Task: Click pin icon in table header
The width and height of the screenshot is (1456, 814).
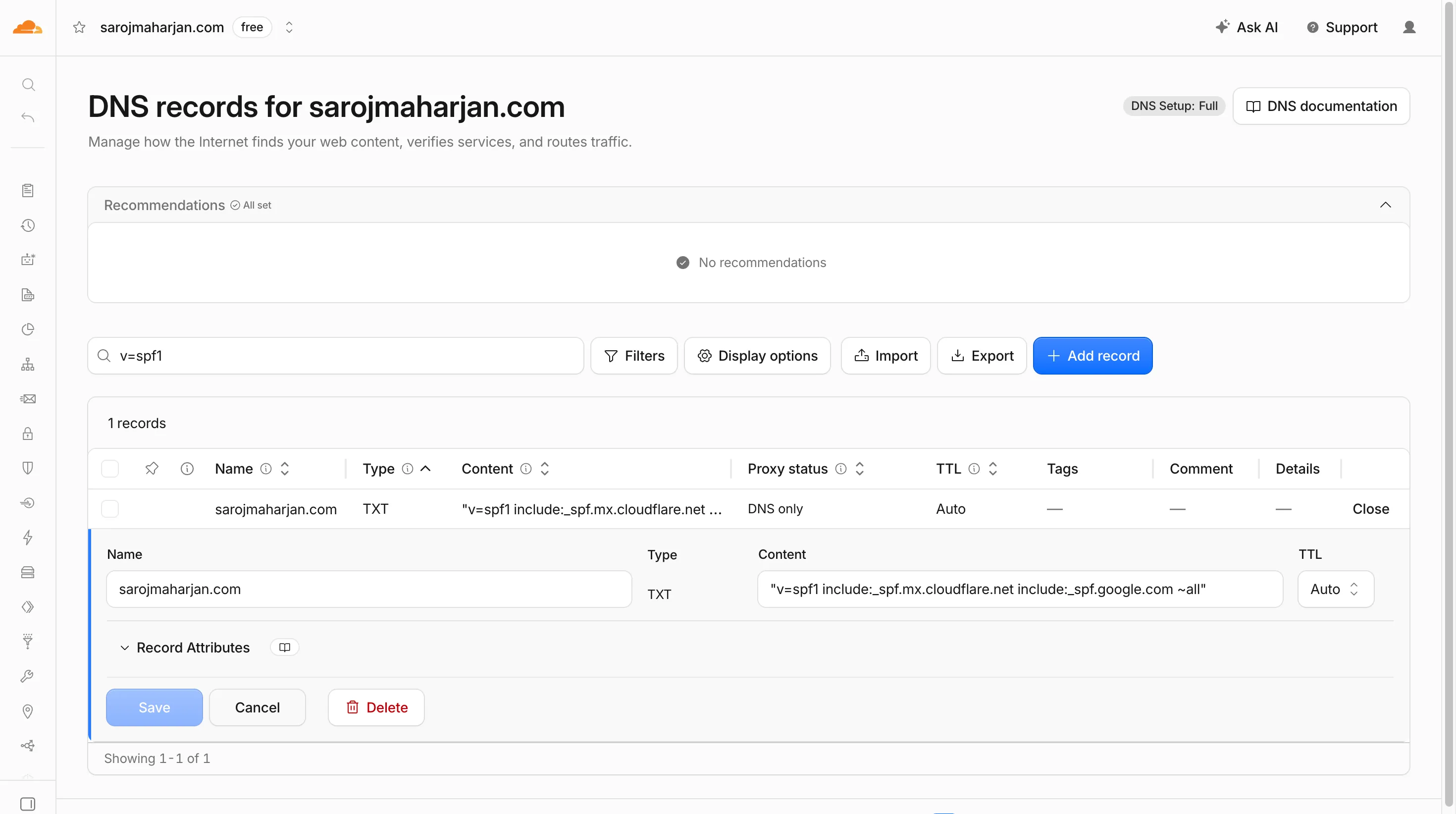Action: coord(152,469)
